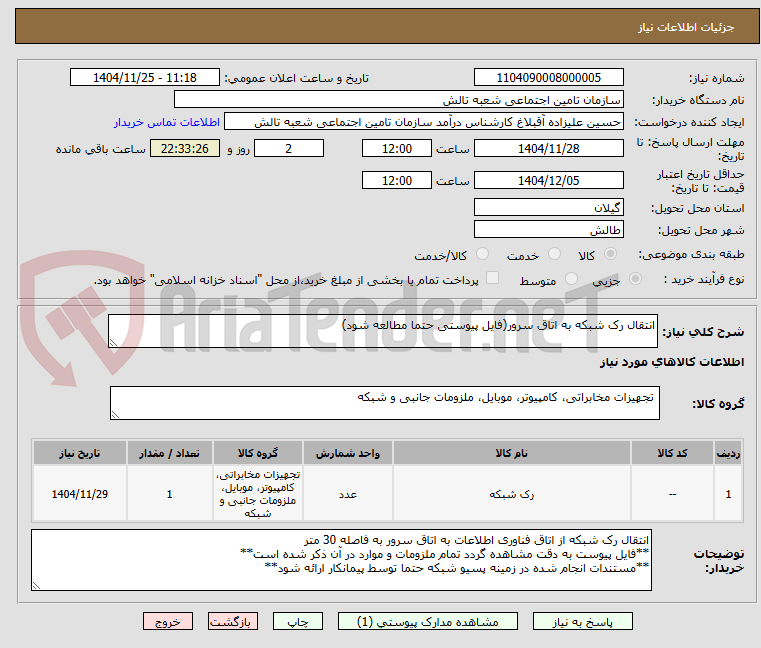Open مشاهده مدارک پیوستی (1) button

[428, 621]
